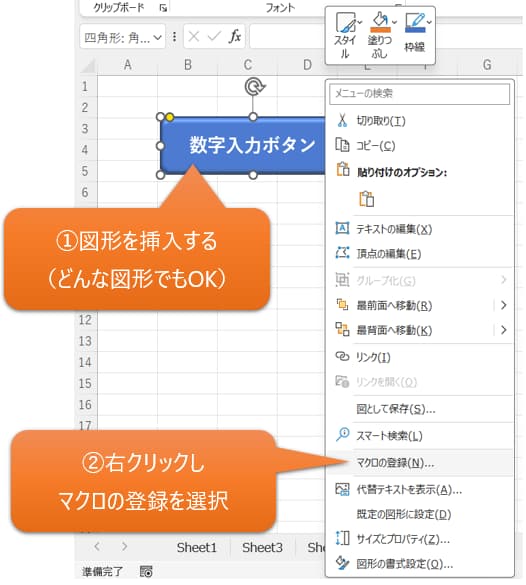The height and width of the screenshot is (585, 526).
Task: Click the shape rotation handle icon
Action: coord(255,87)
